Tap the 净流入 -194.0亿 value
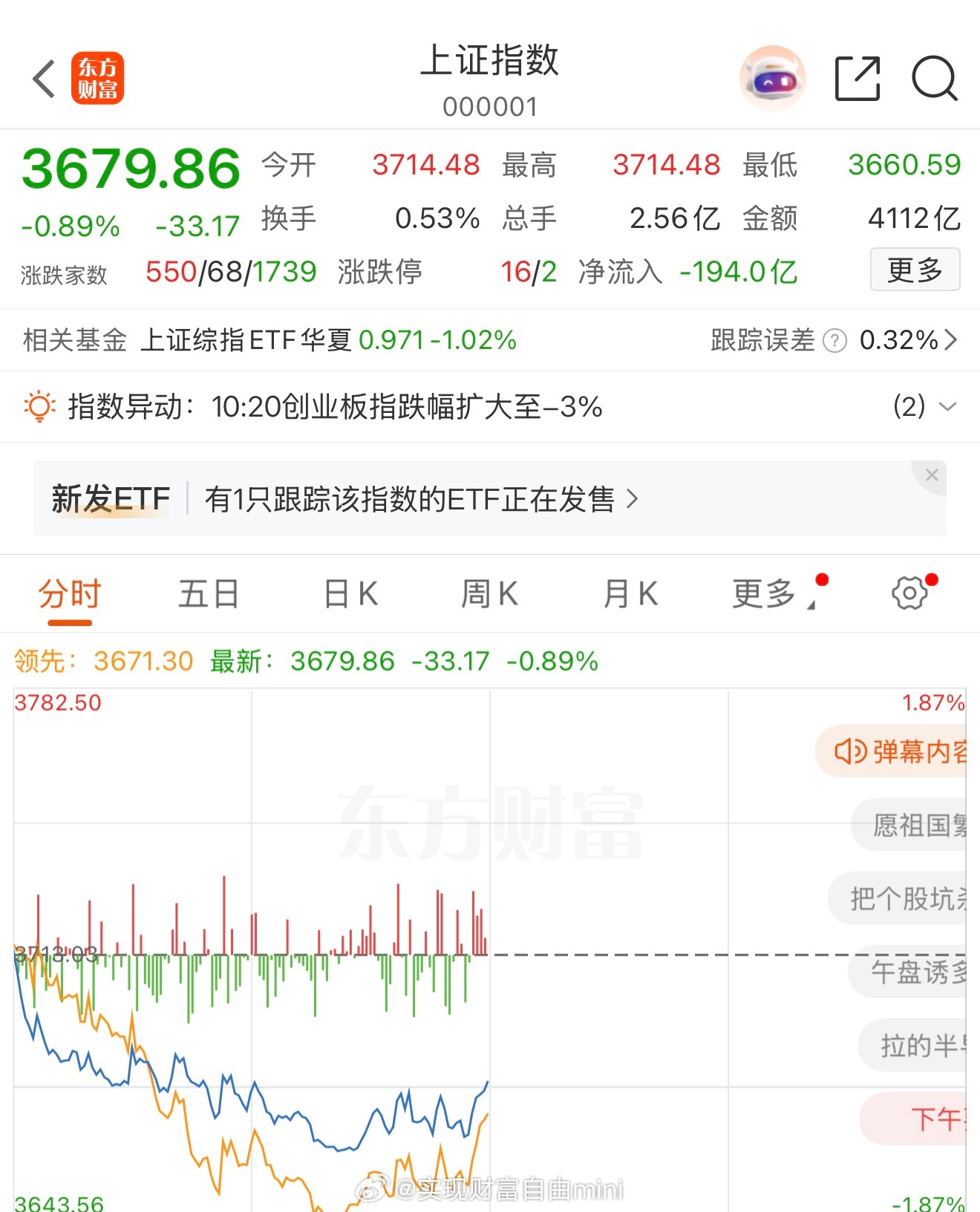This screenshot has width=980, height=1212. 739,273
